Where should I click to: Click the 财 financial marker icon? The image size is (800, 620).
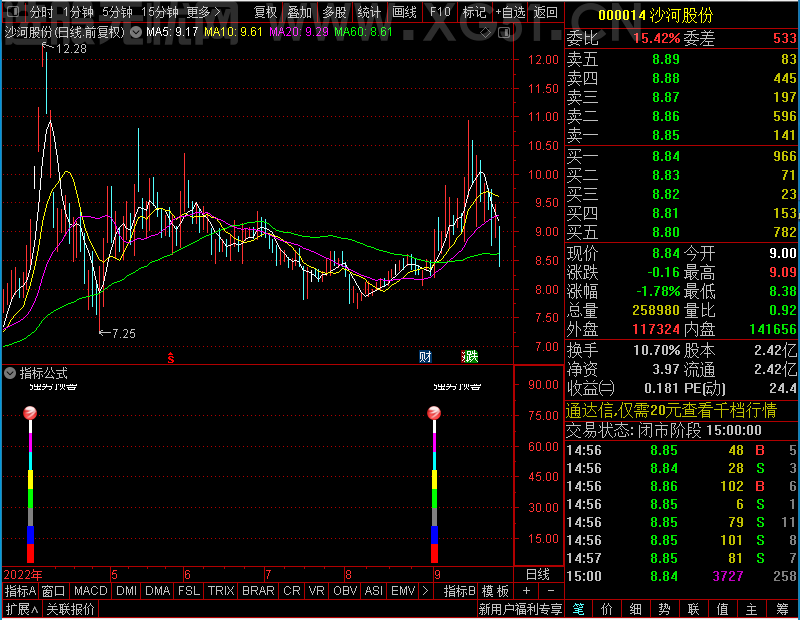(425, 357)
